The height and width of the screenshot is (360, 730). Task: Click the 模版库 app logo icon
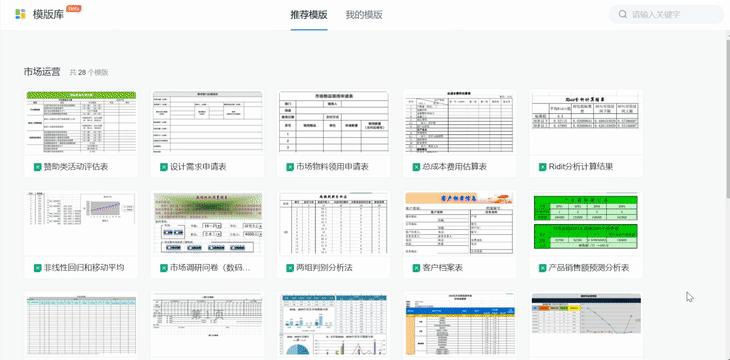click(x=20, y=14)
